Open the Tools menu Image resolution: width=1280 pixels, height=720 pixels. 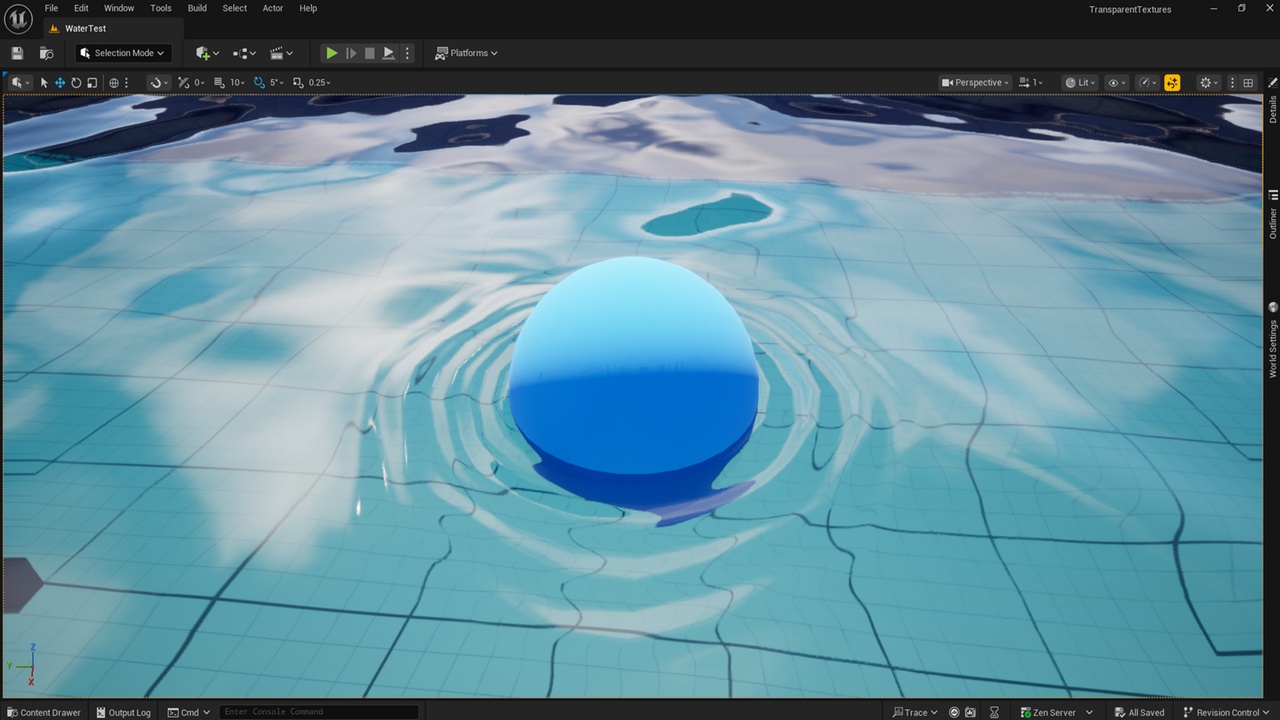tap(161, 8)
